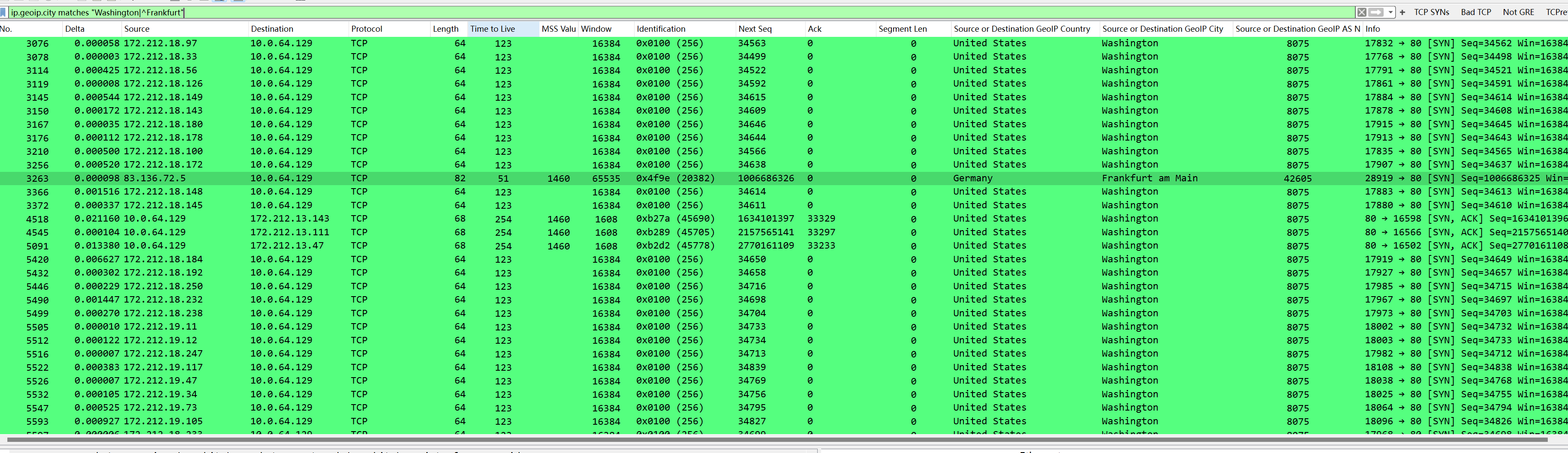Sort by the Next Seq column header

(770, 29)
